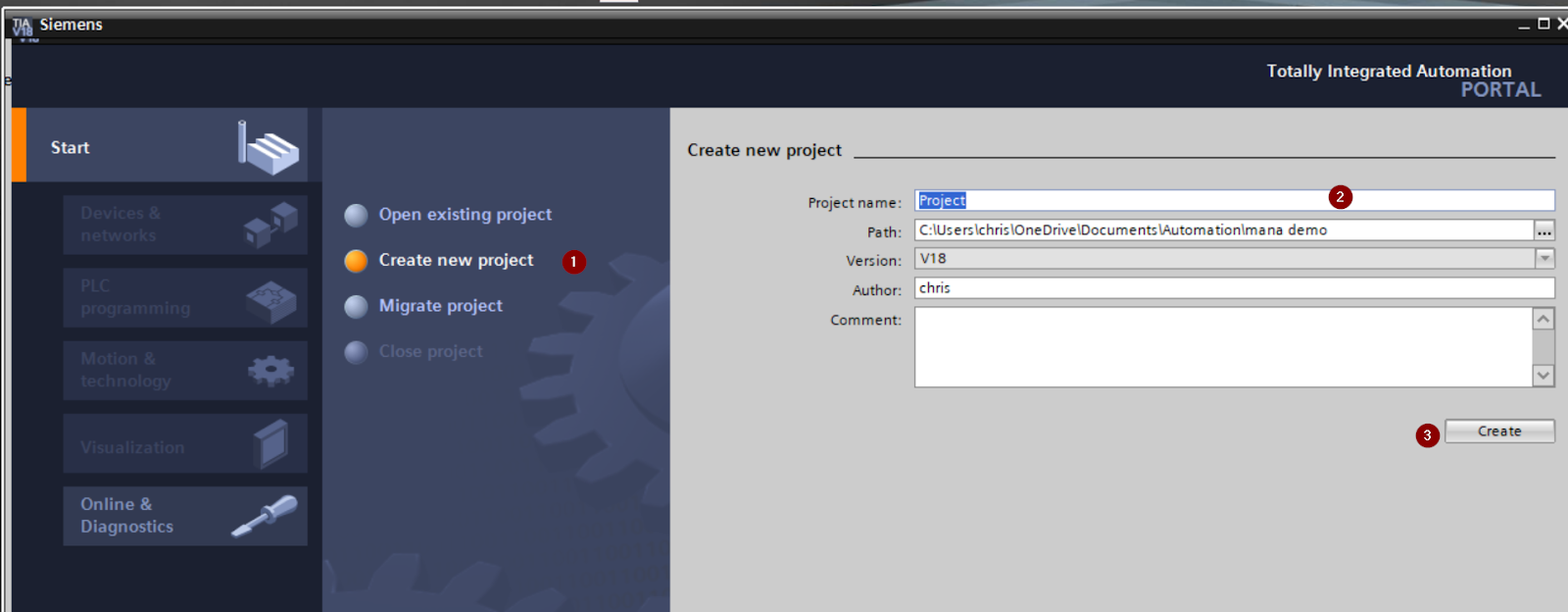This screenshot has width=1568, height=612.
Task: Click the Create button
Action: tap(1499, 432)
